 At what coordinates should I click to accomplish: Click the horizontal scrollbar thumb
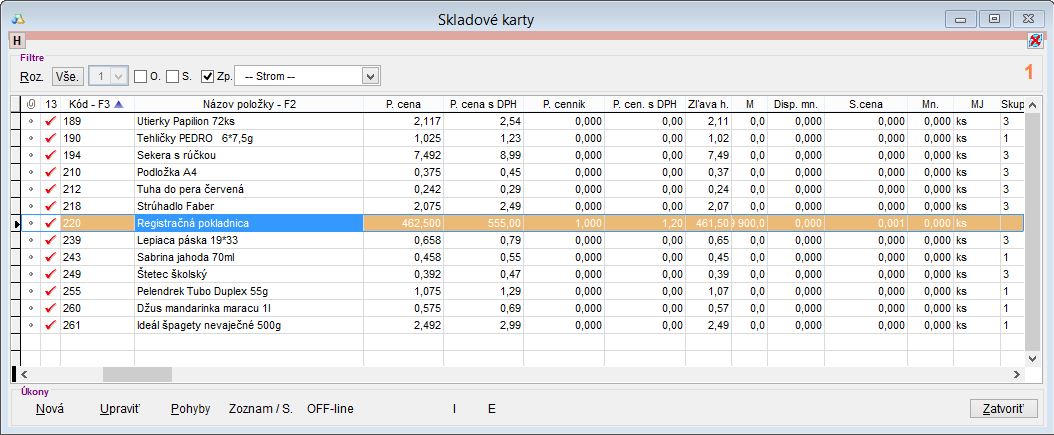(x=138, y=374)
